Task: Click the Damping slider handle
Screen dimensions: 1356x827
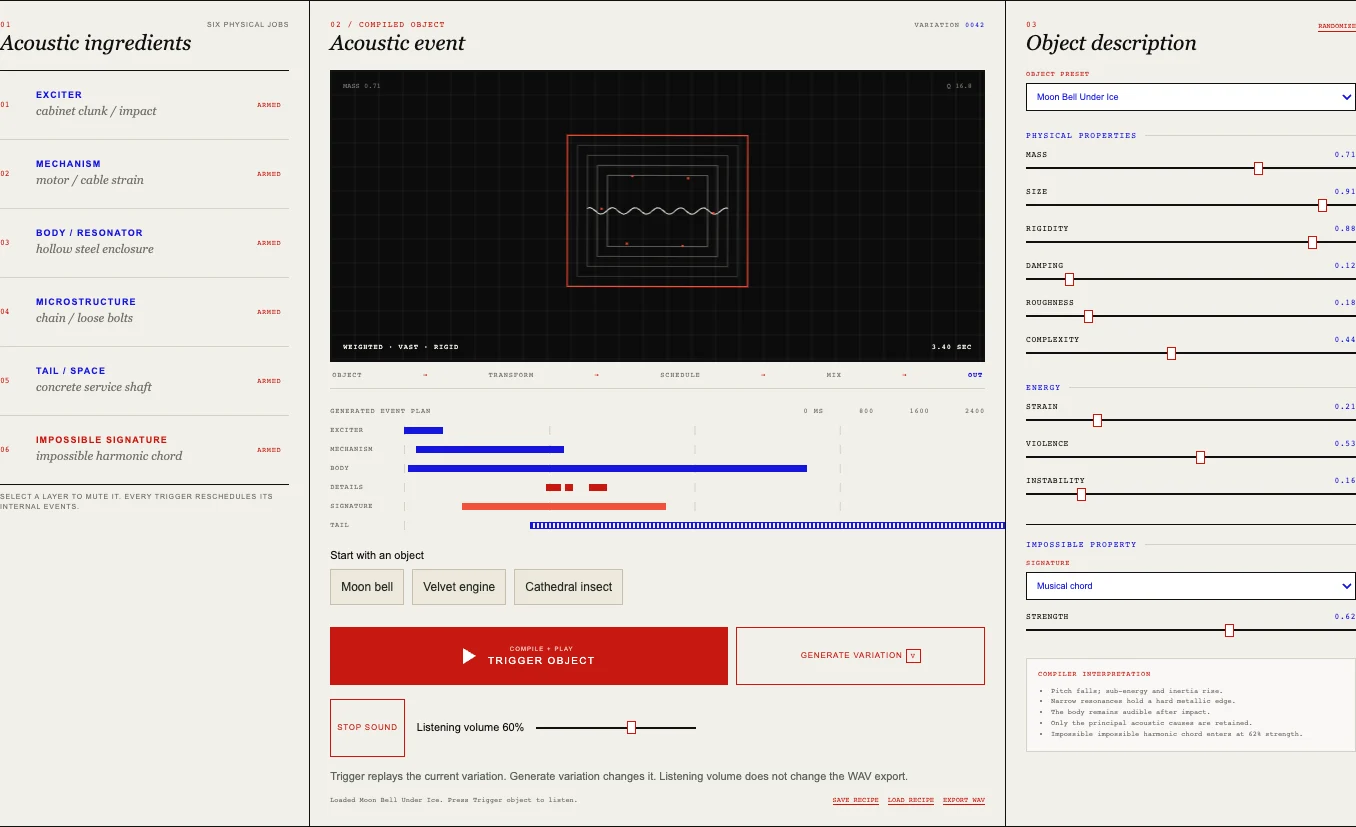Action: 1069,279
